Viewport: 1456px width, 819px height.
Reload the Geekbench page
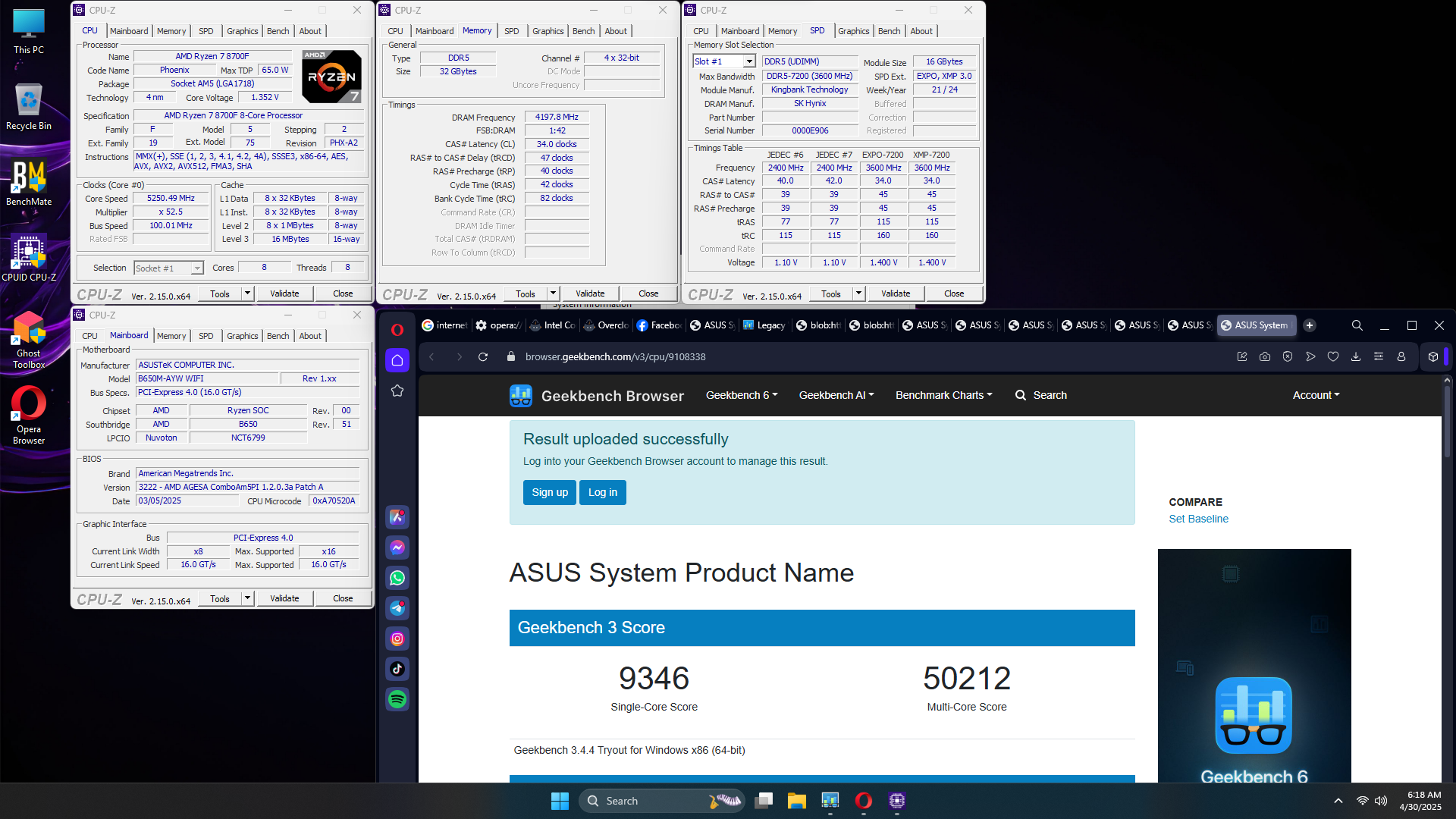(x=483, y=356)
